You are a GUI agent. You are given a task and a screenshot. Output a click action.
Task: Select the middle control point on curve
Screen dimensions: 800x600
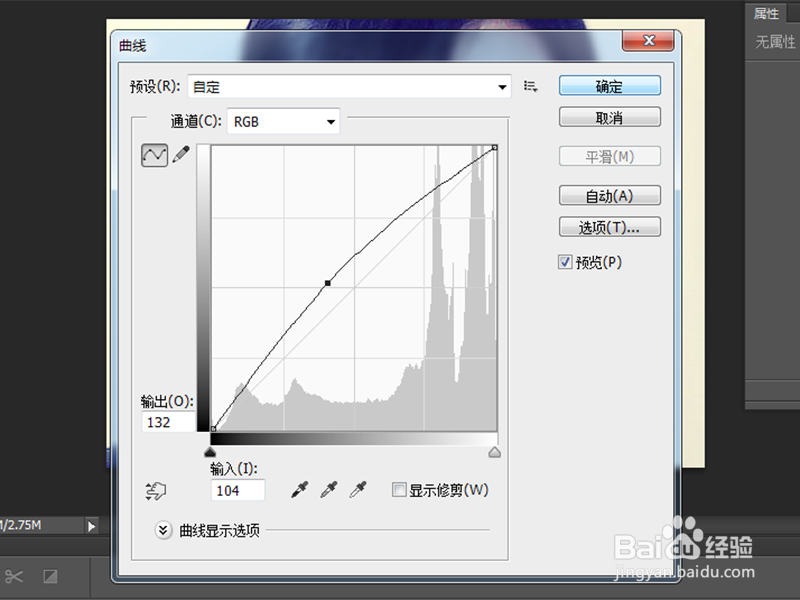[x=328, y=283]
